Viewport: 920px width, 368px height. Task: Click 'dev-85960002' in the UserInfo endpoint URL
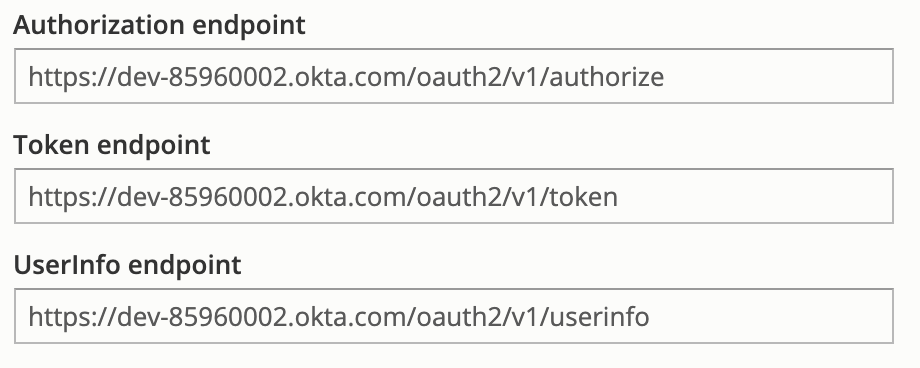202,316
